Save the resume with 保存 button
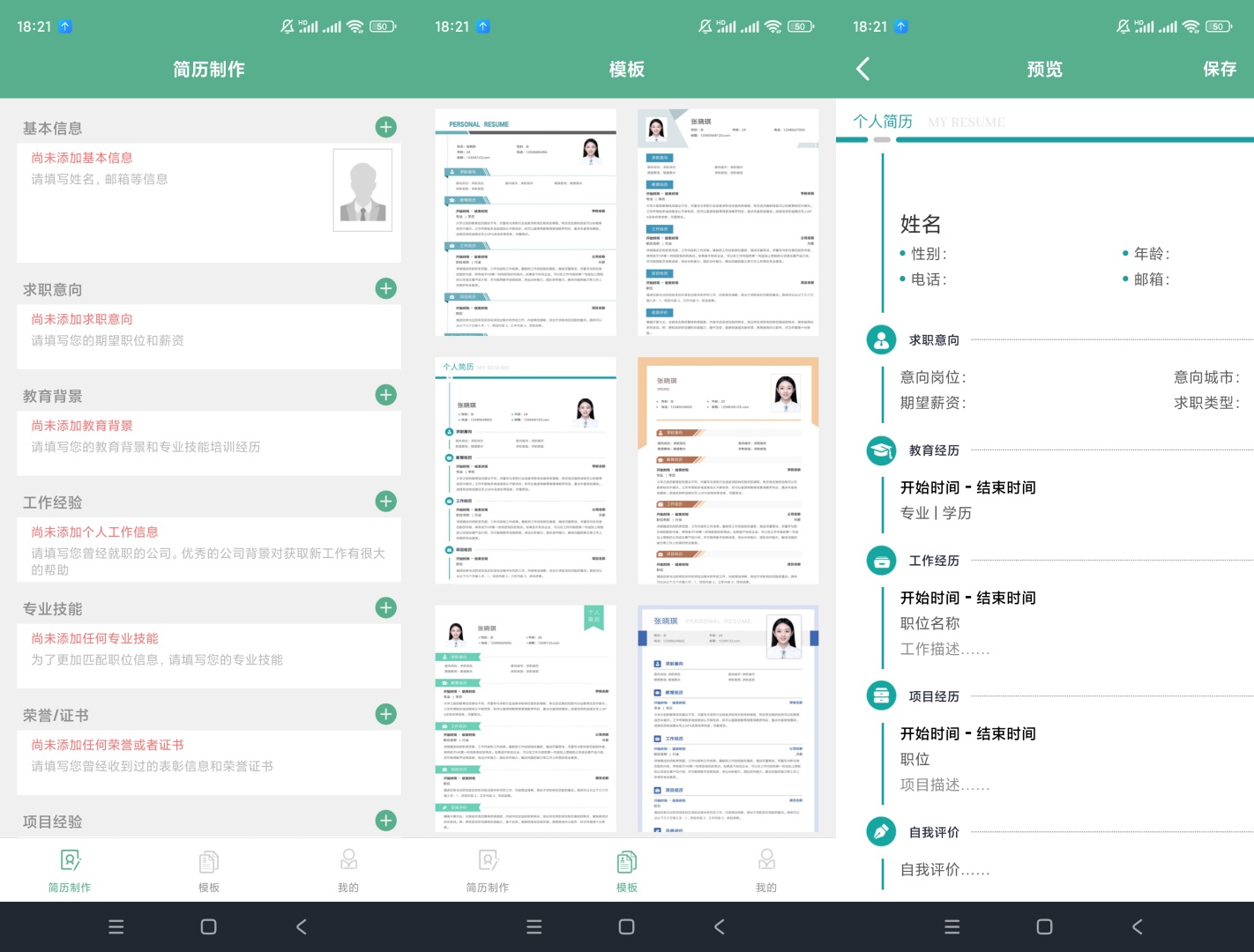The width and height of the screenshot is (1254, 952). click(1220, 69)
